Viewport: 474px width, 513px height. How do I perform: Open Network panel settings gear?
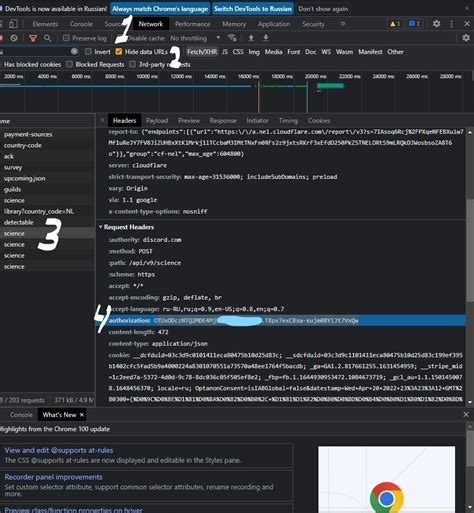pos(466,38)
